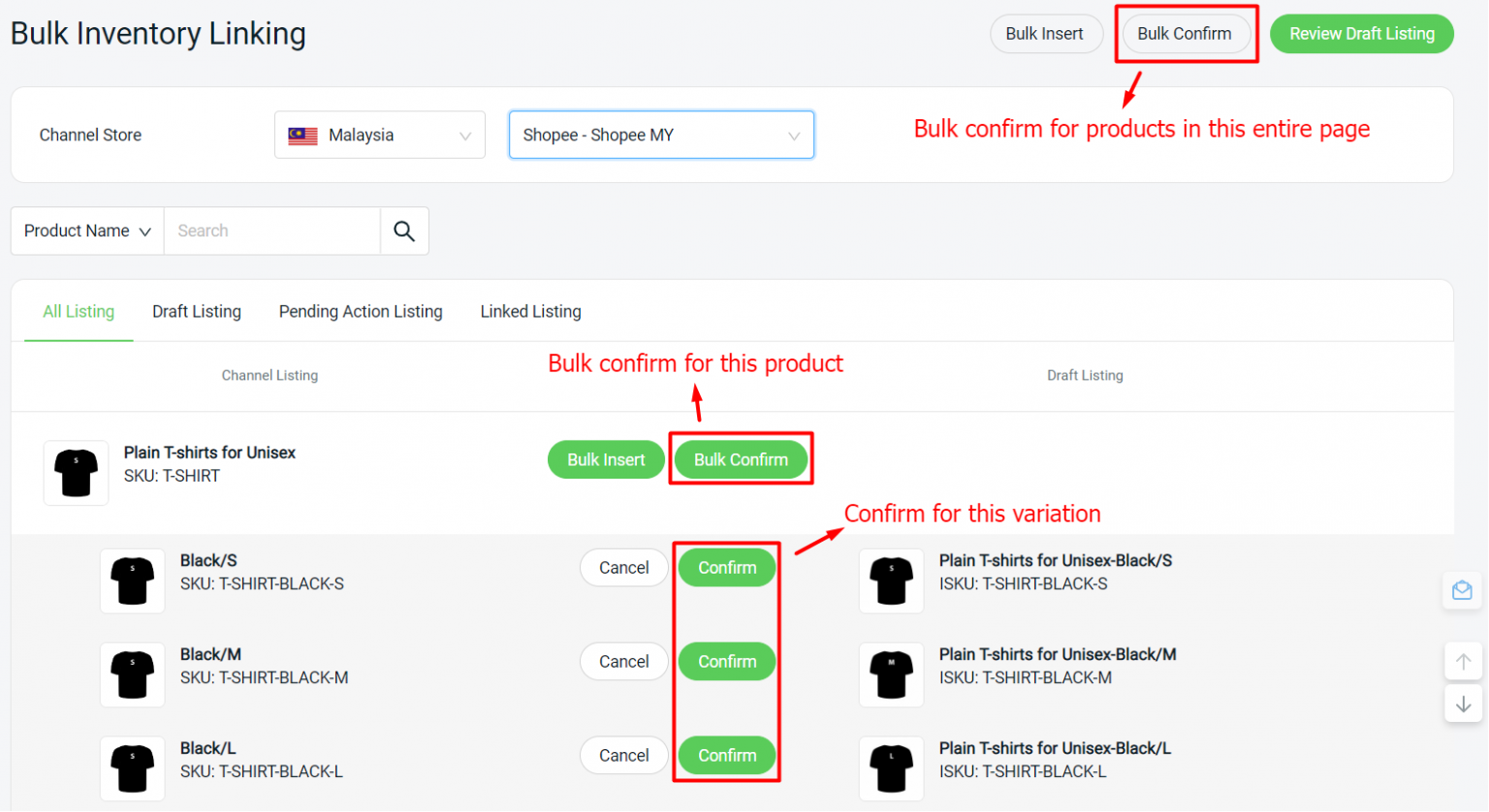Click the top Bulk Insert button
The height and width of the screenshot is (812, 1489).
pyautogui.click(x=1046, y=33)
